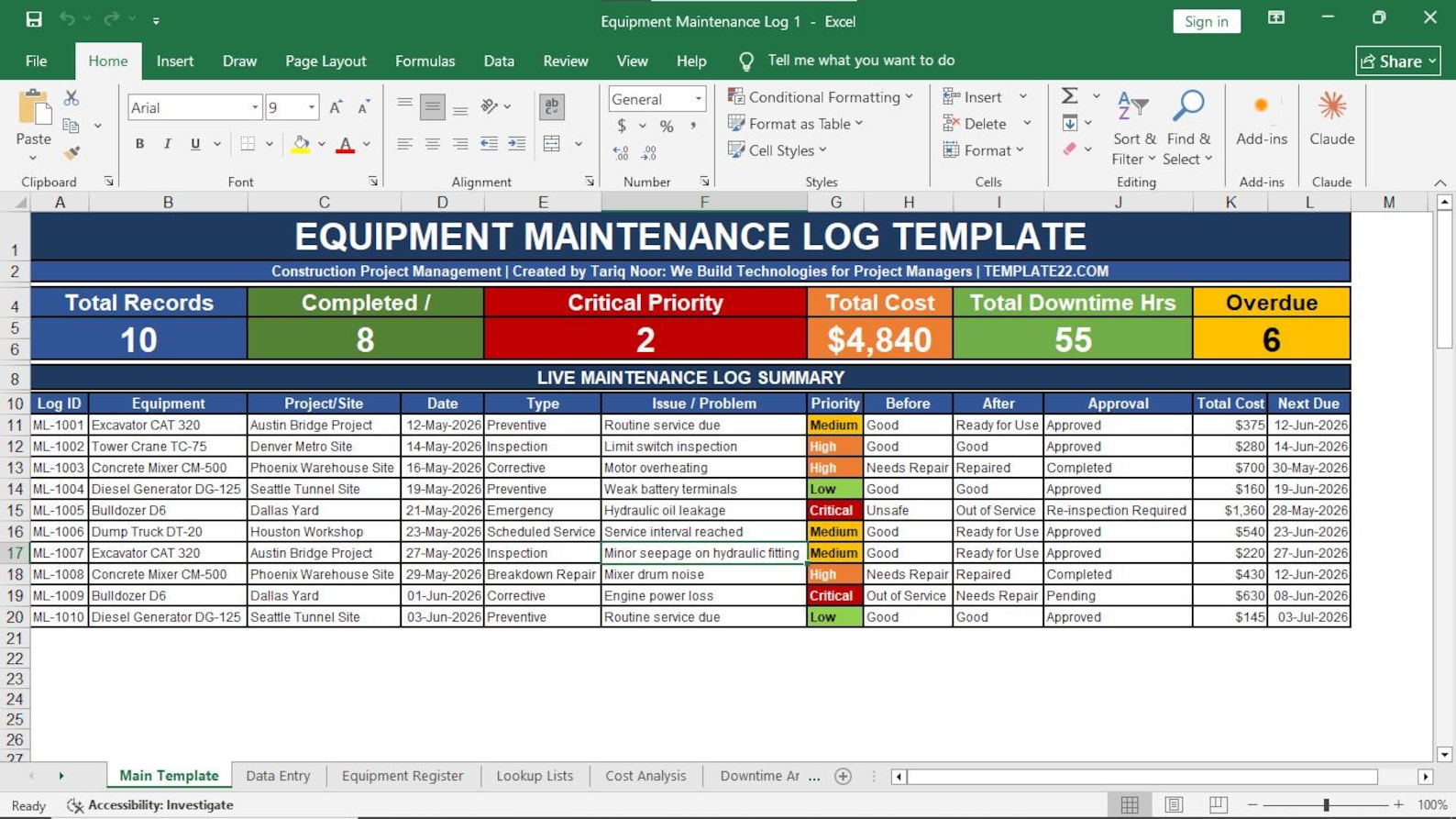
Task: Click the Clear eraser icon
Action: click(x=1069, y=149)
